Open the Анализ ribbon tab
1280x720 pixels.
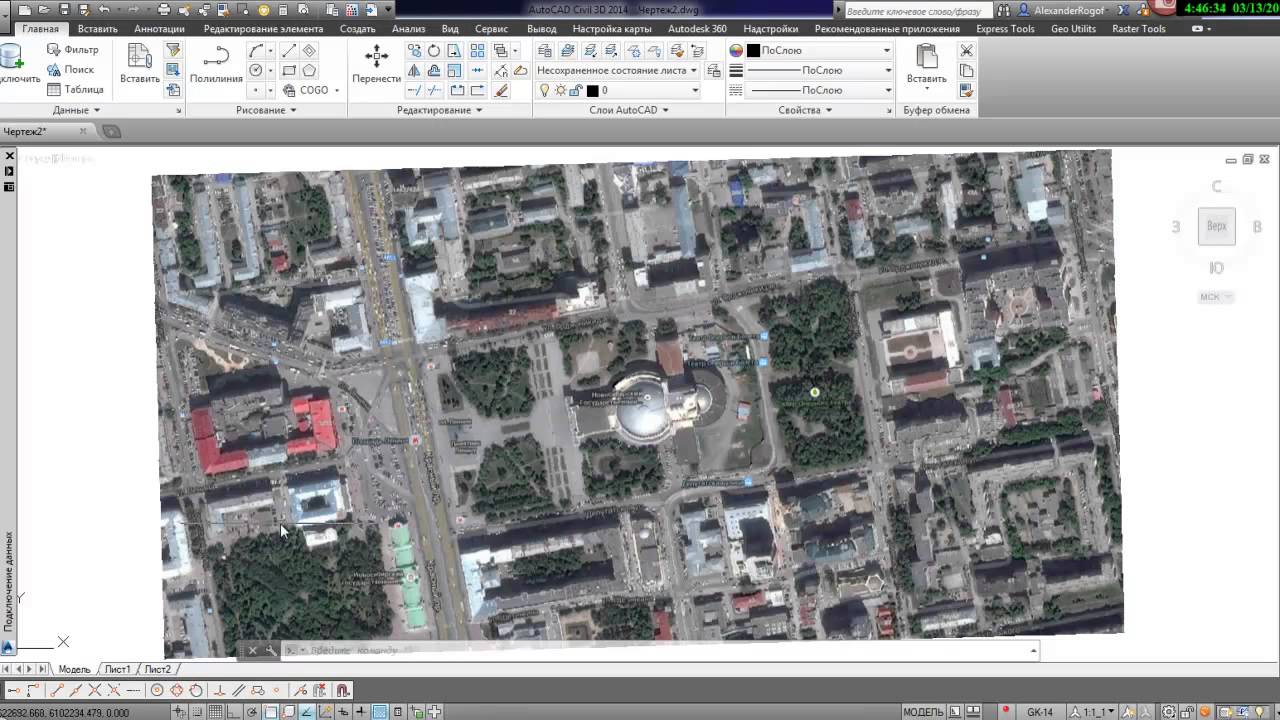pos(409,29)
